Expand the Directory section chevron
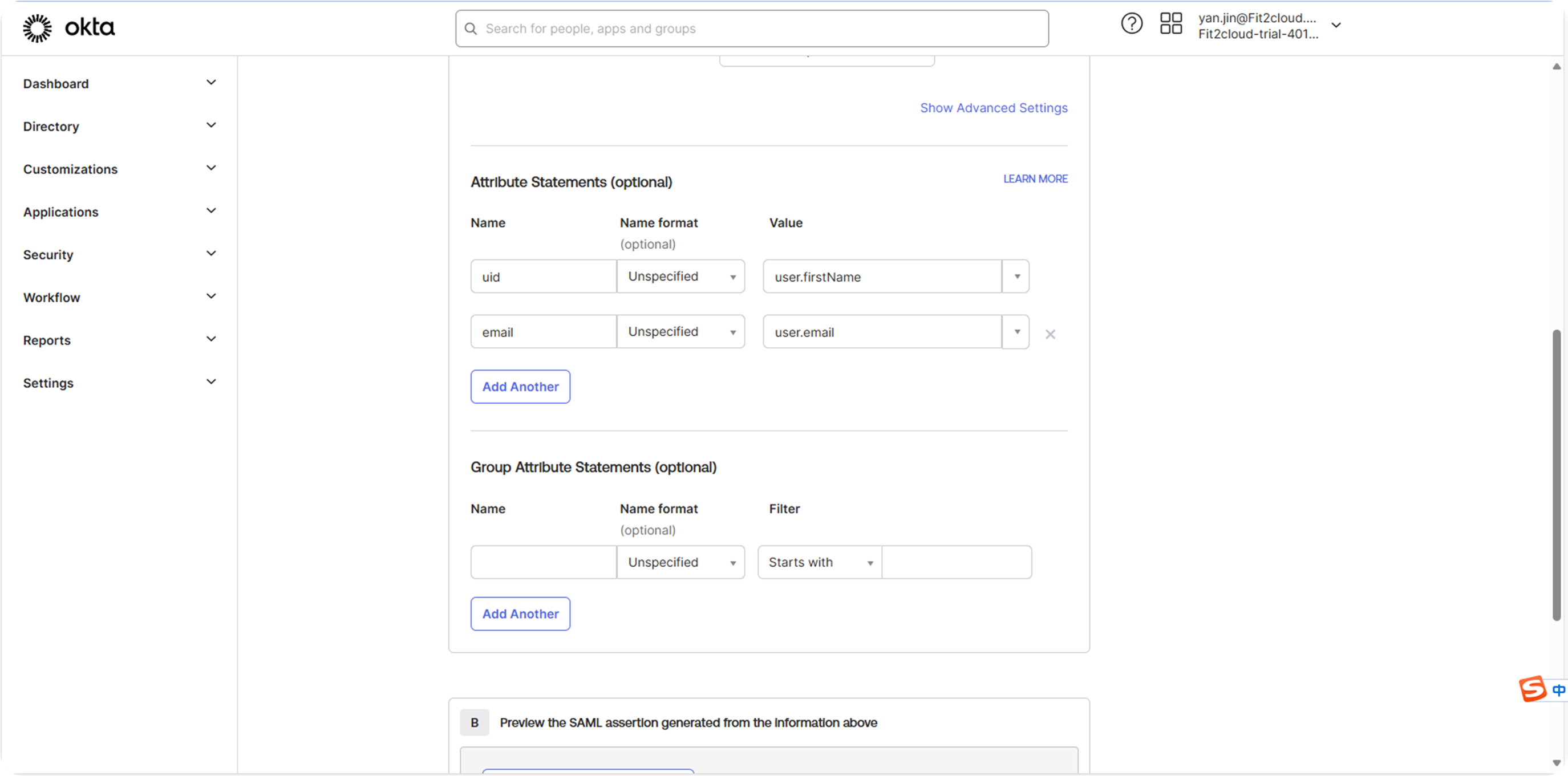Viewport: 1568px width, 776px height. click(x=211, y=125)
